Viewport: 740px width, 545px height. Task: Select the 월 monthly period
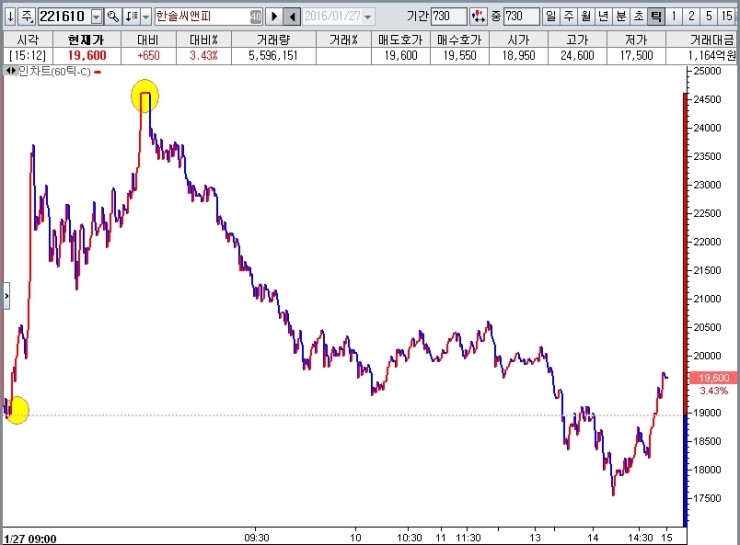[586, 17]
